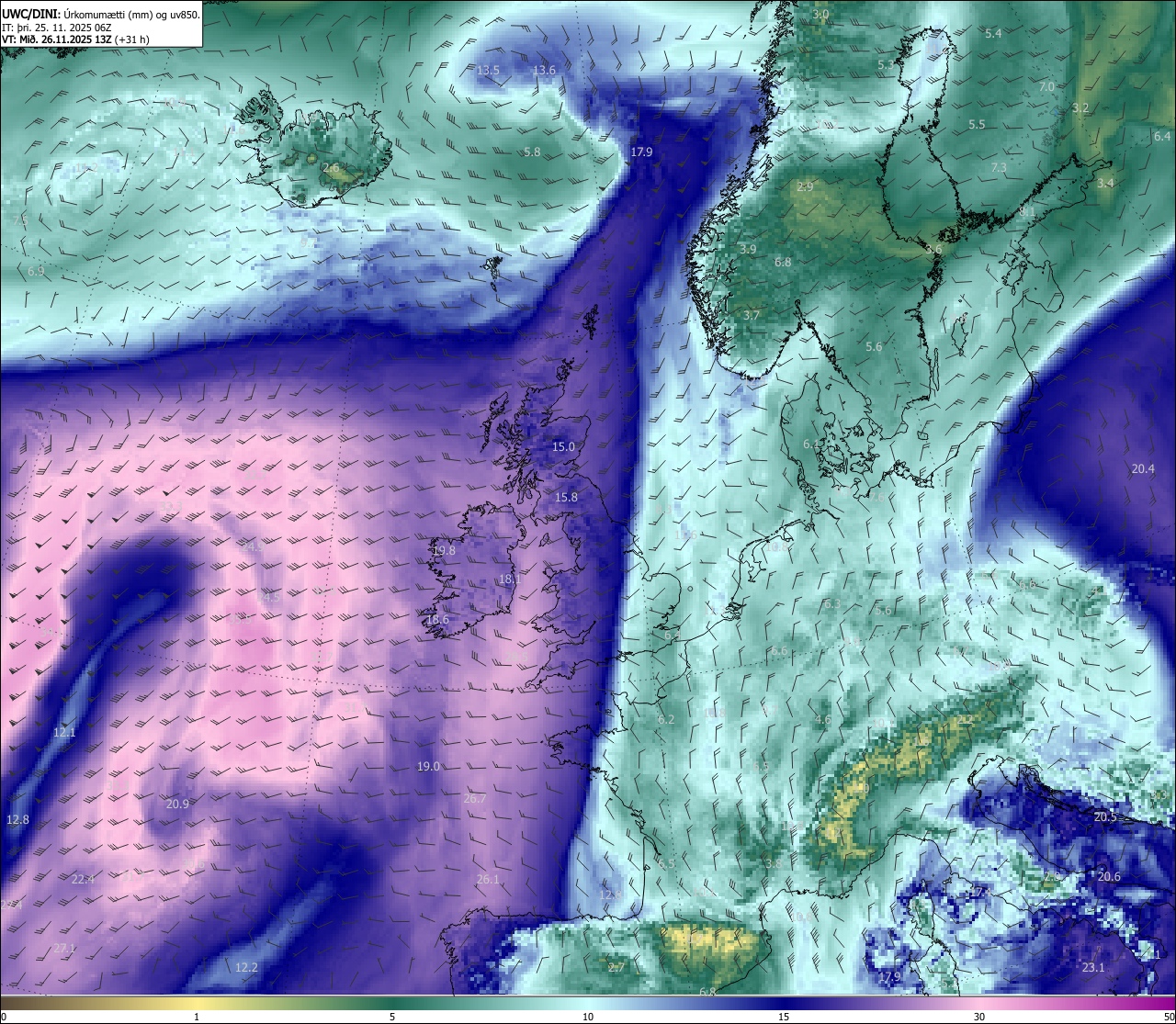This screenshot has height=1024, width=1176.
Task: Click the 20.4 value label
Action: (x=1143, y=468)
